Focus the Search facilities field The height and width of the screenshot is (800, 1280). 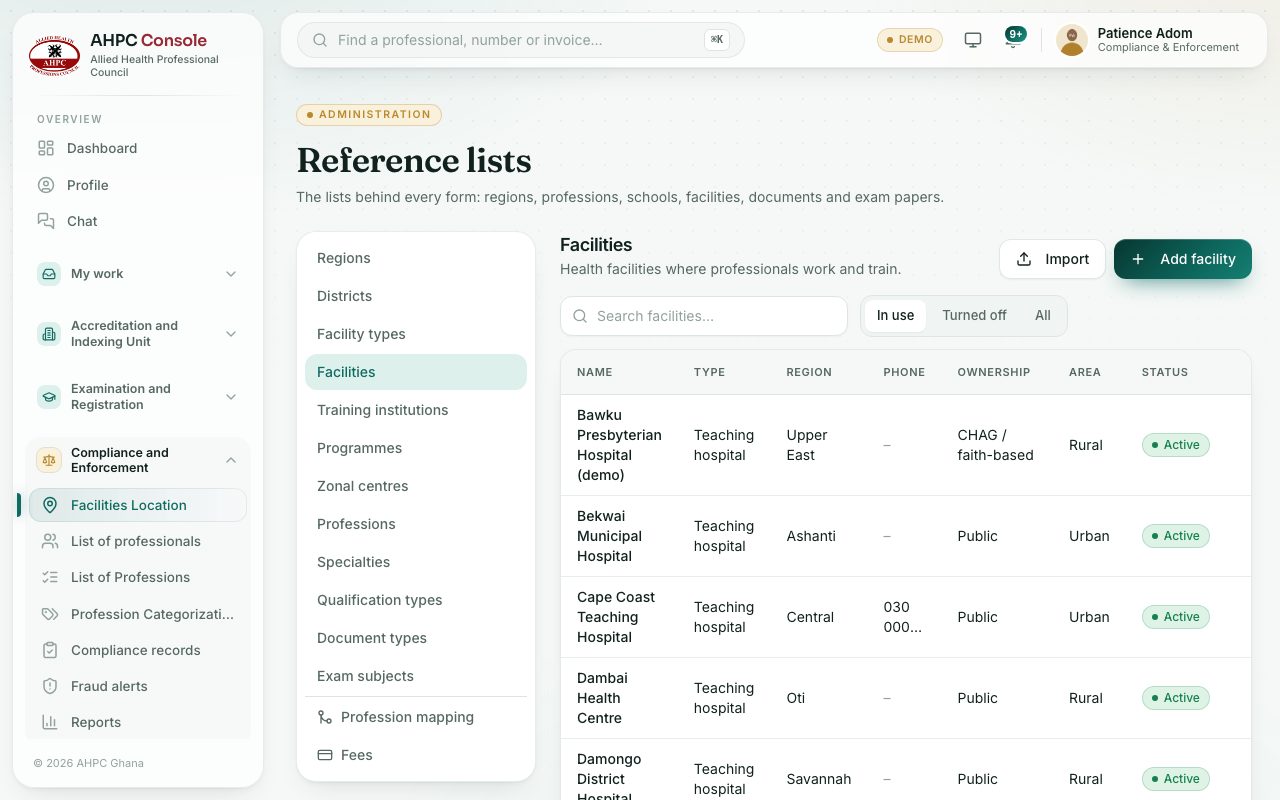[704, 316]
